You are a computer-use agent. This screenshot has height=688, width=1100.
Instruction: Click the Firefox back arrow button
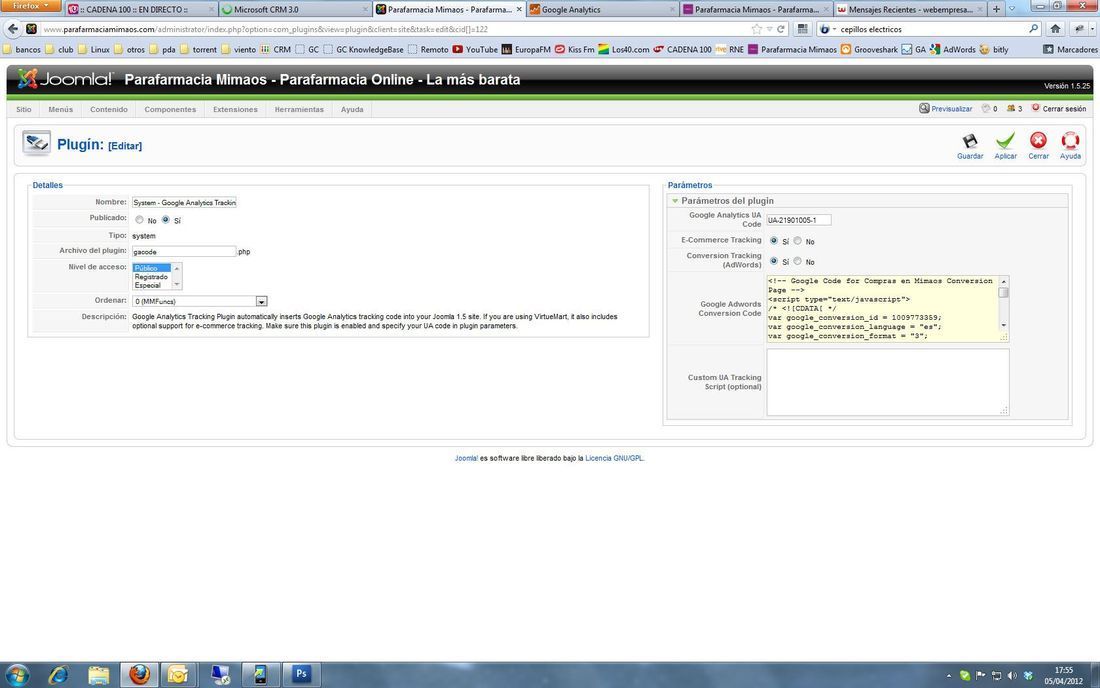(x=13, y=29)
